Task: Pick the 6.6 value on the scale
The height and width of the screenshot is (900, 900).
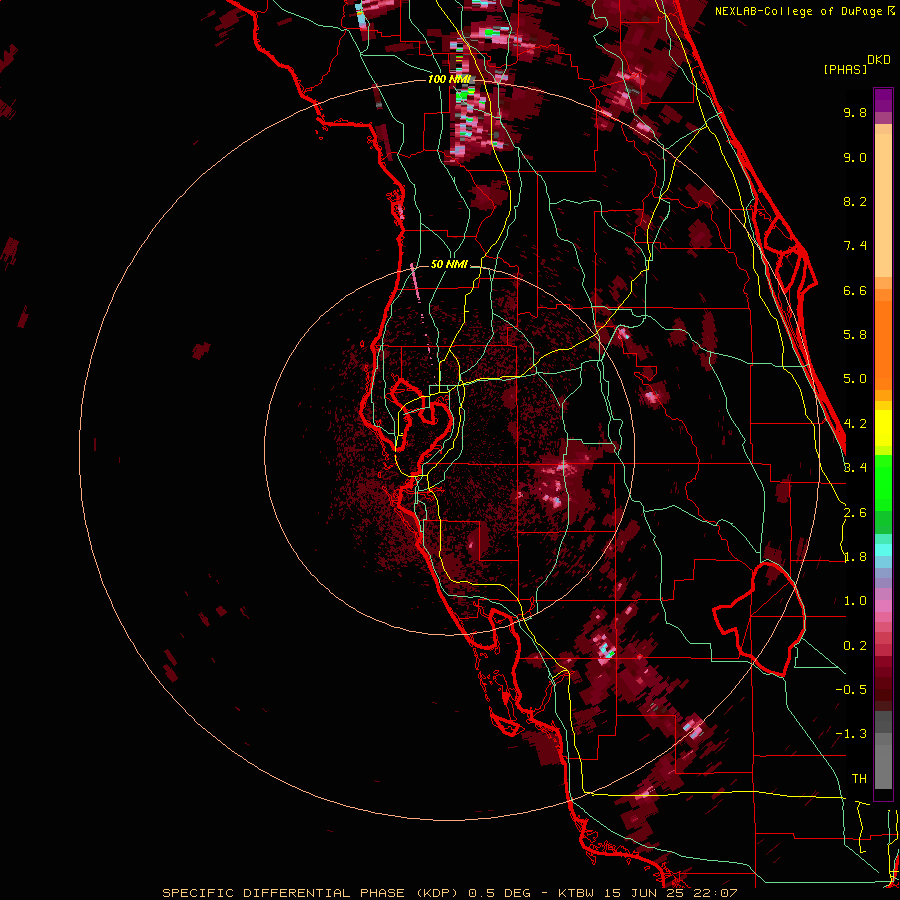Action: coord(855,290)
